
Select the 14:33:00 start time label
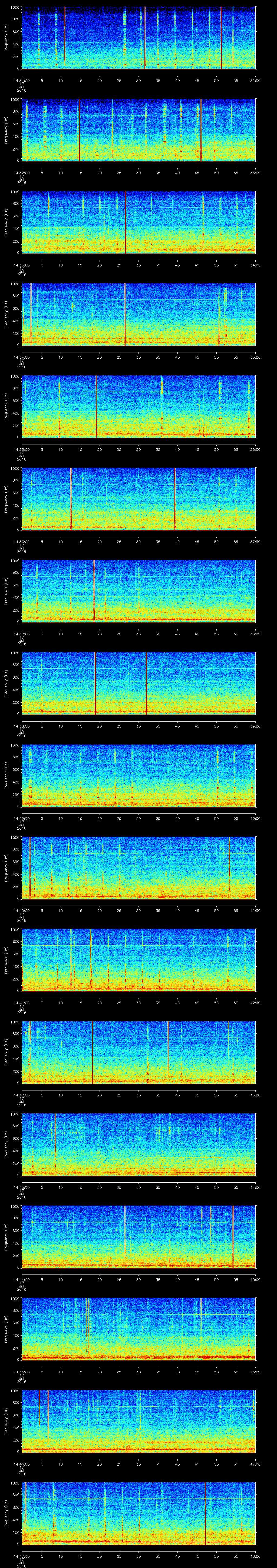tap(22, 265)
